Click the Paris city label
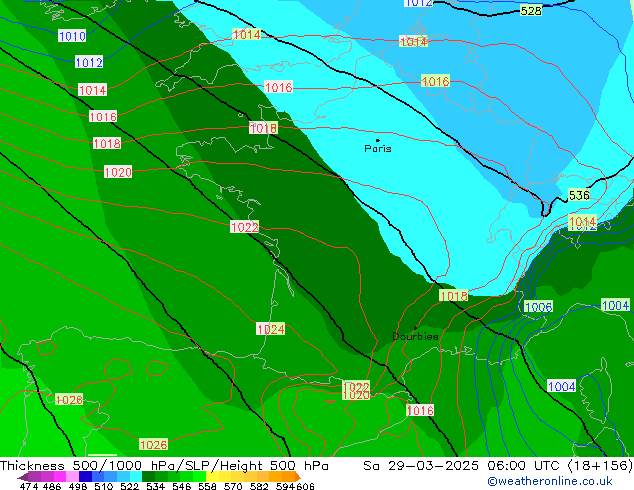This screenshot has width=634, height=490. [x=378, y=149]
